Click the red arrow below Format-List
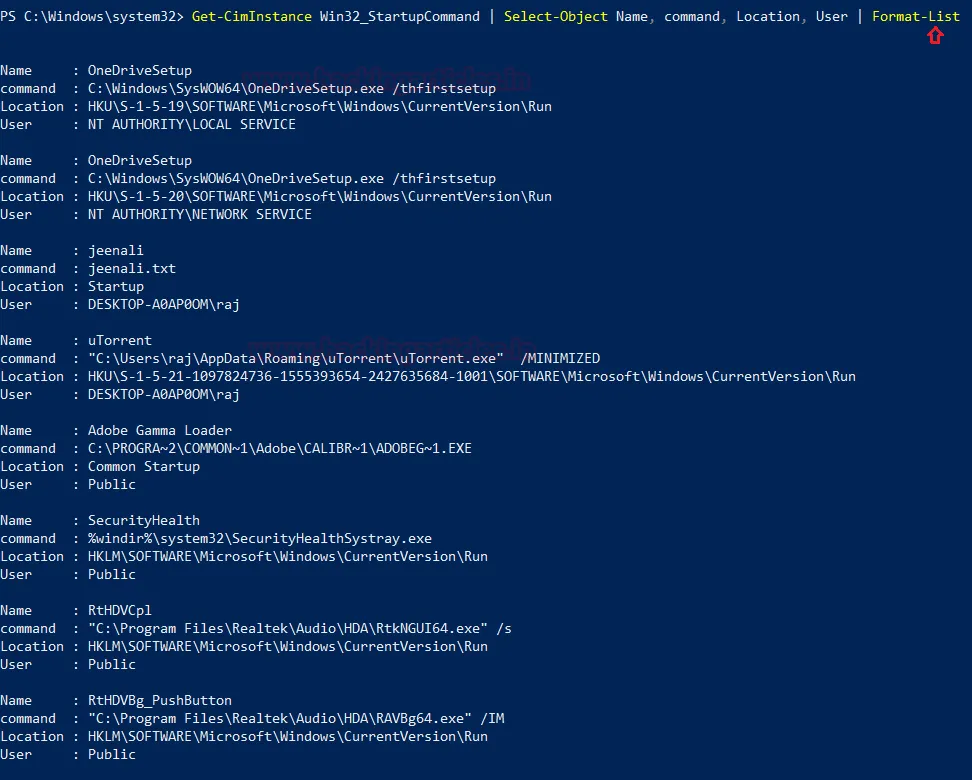 coord(935,36)
